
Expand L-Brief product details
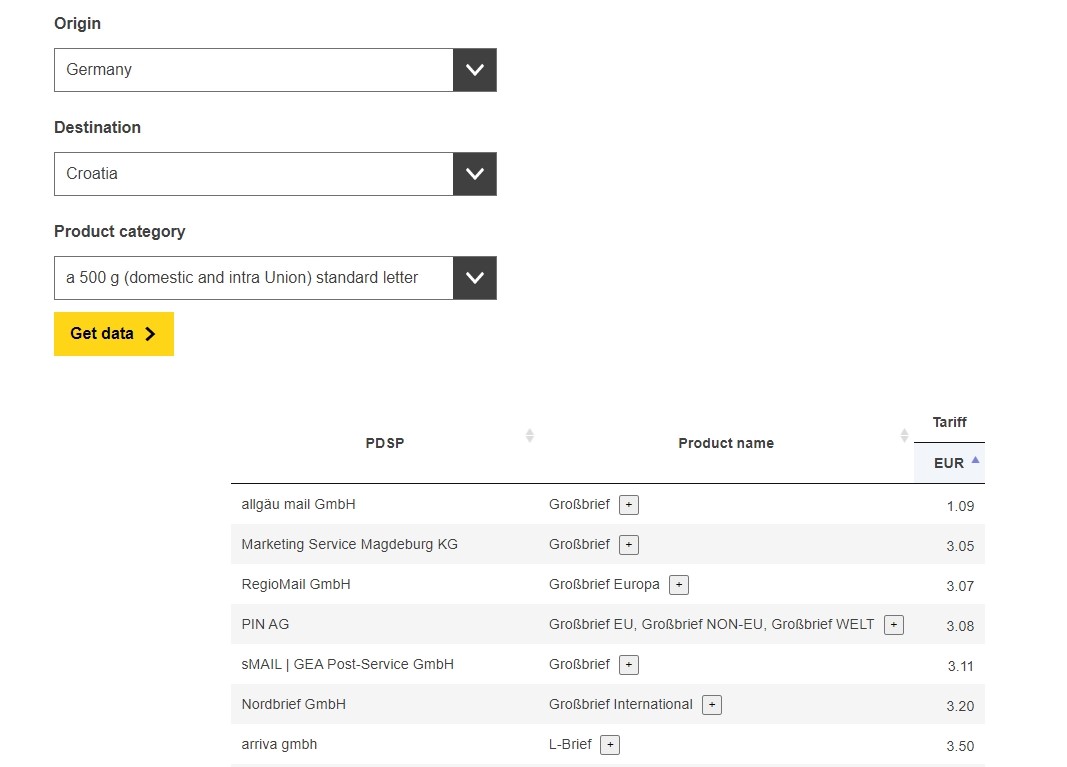(x=610, y=745)
